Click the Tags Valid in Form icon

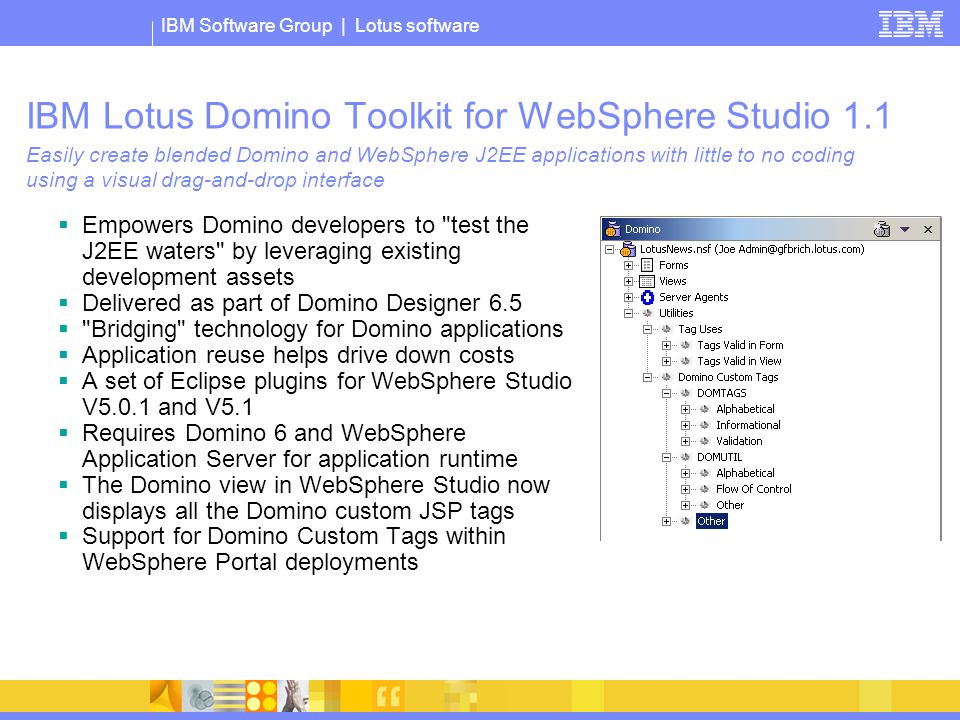685,345
